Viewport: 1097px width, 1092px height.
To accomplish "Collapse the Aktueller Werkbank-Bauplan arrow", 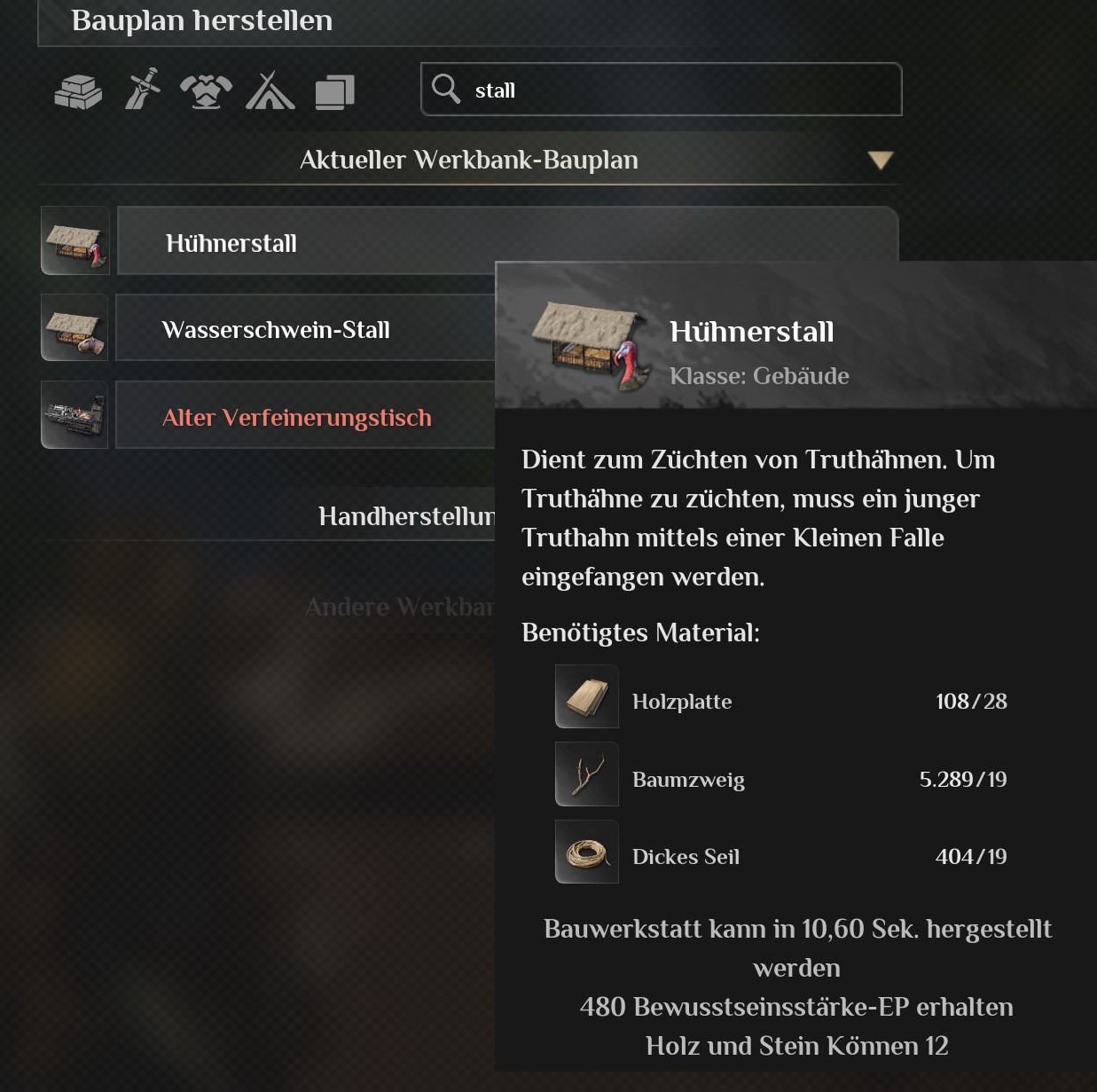I will tap(880, 161).
